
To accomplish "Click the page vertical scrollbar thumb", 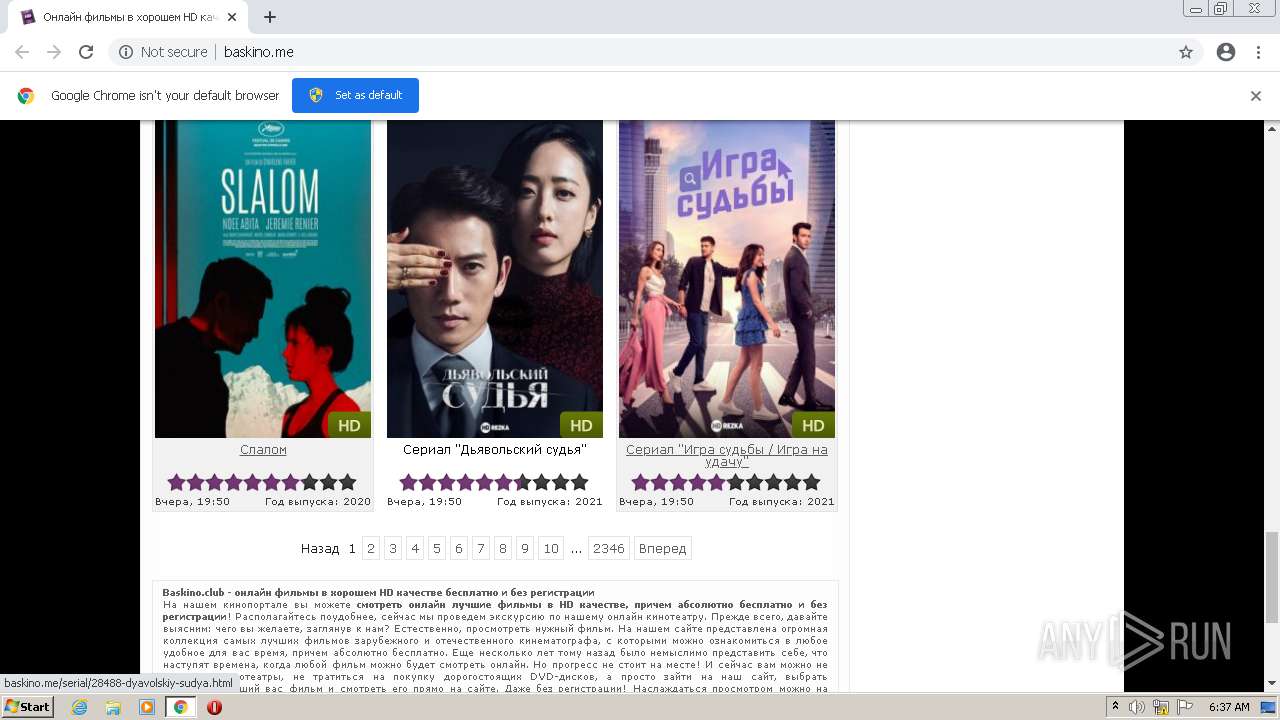I will (x=1272, y=577).
